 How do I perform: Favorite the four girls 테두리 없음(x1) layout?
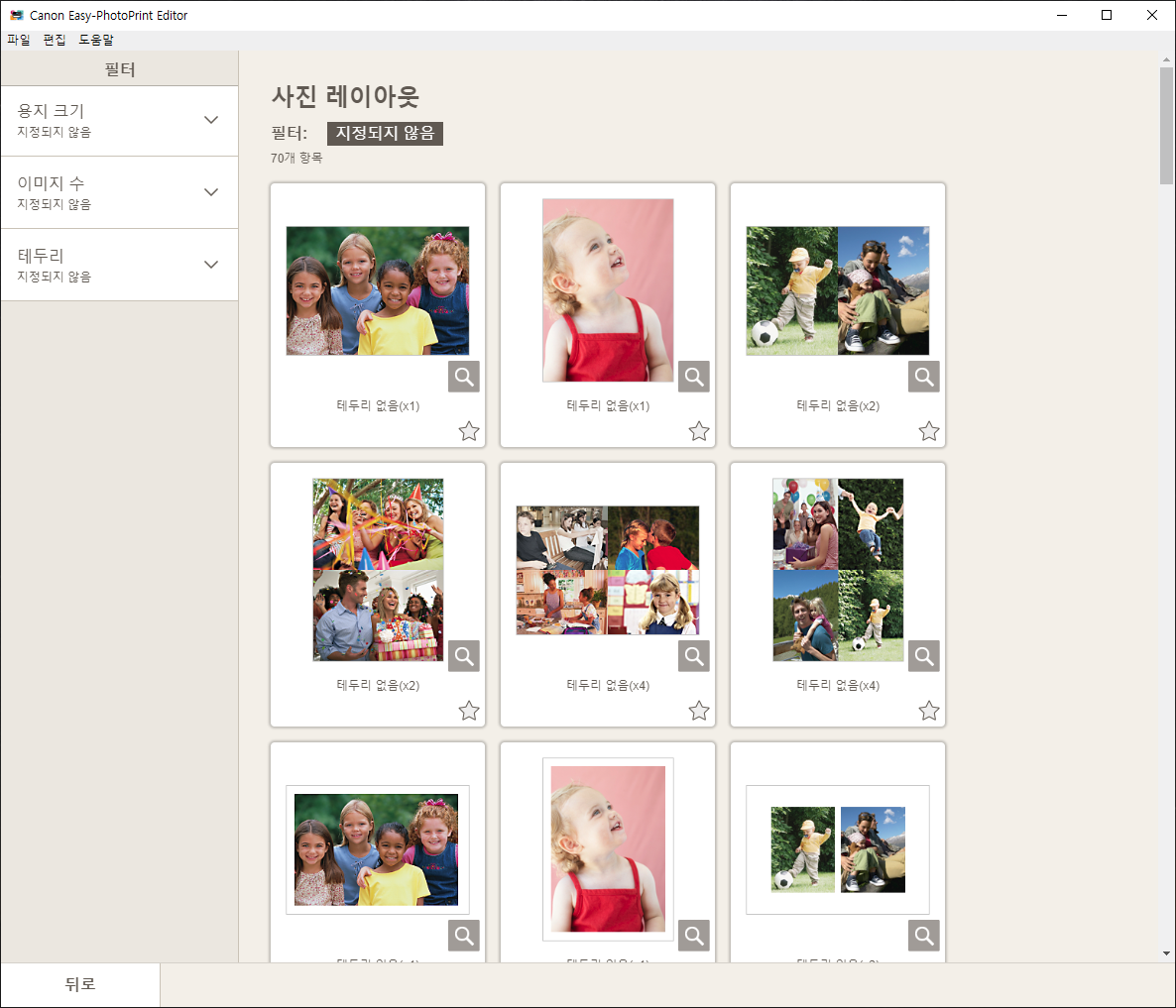[469, 431]
